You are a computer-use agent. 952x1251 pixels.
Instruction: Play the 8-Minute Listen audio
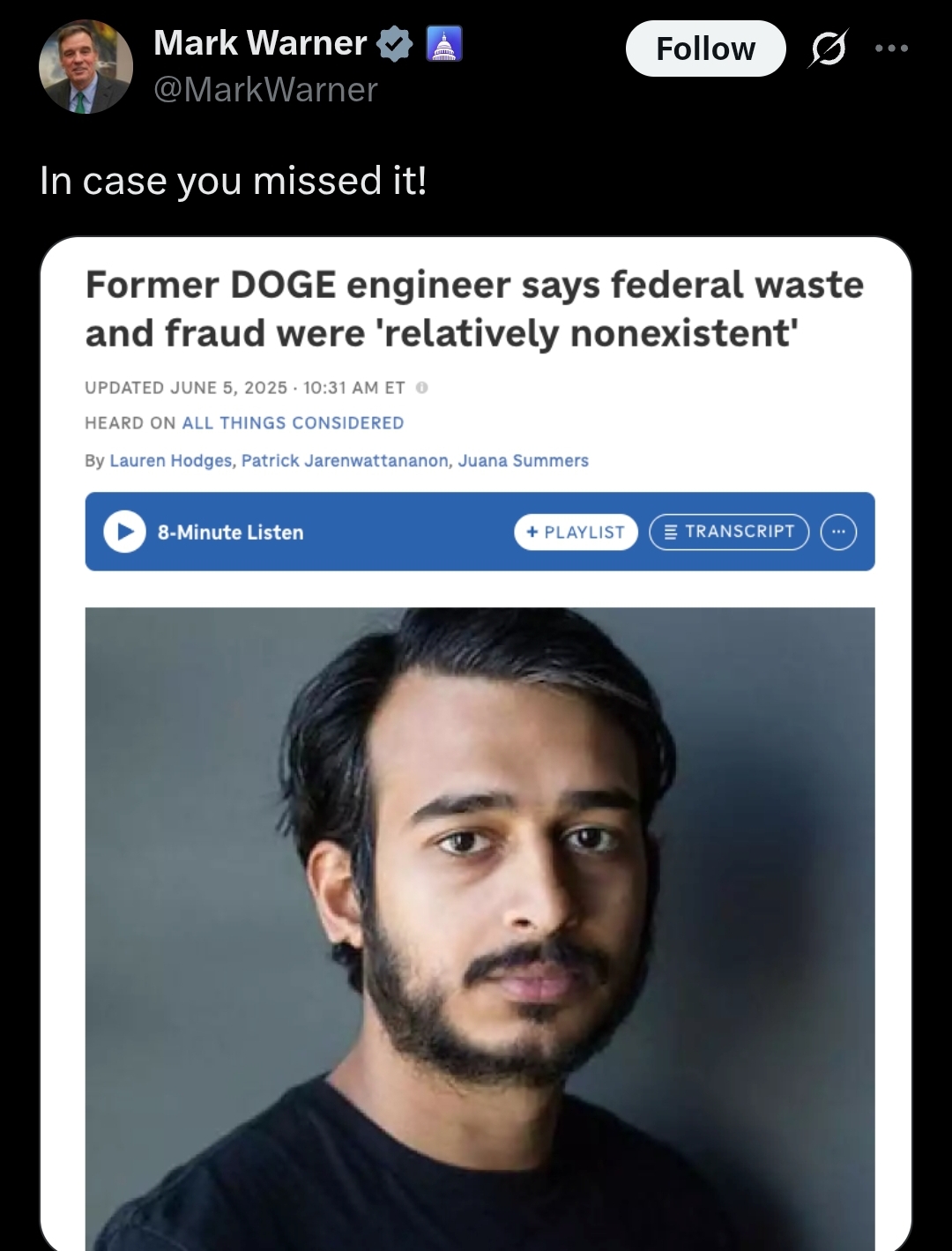[124, 532]
